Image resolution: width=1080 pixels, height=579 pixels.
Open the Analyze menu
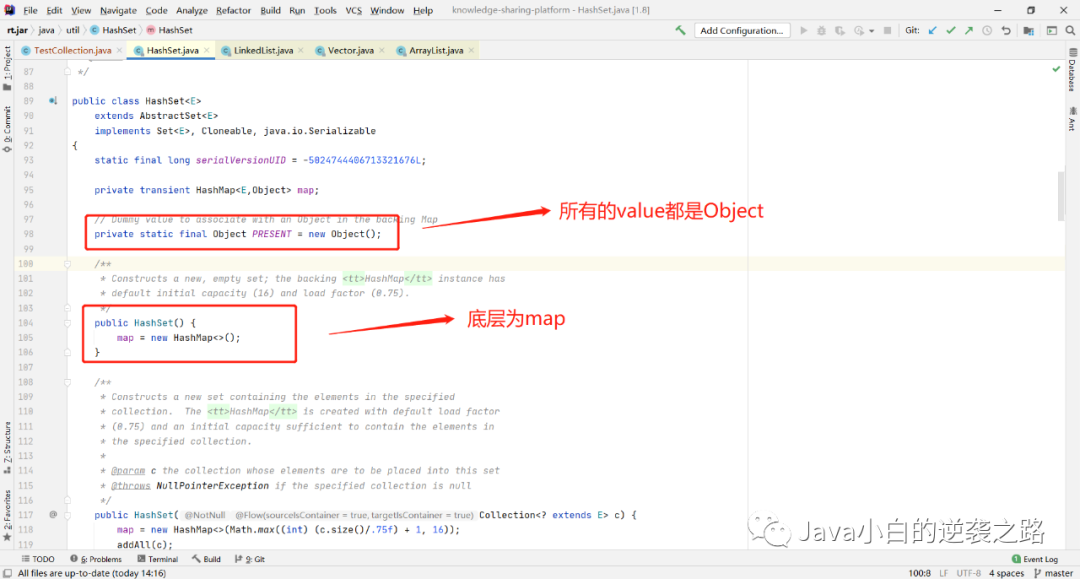point(191,10)
